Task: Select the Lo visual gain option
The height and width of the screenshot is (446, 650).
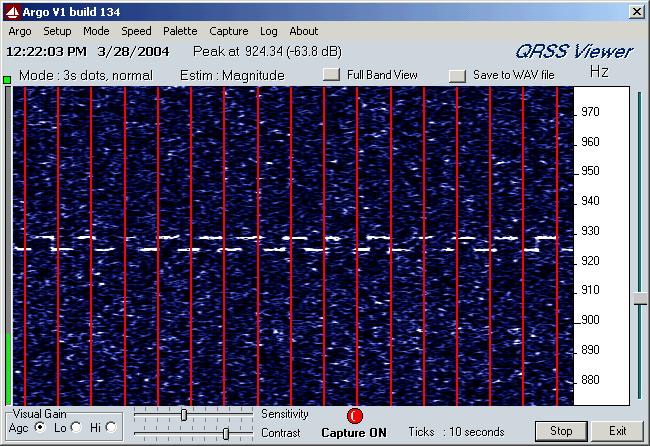Action: pos(75,427)
